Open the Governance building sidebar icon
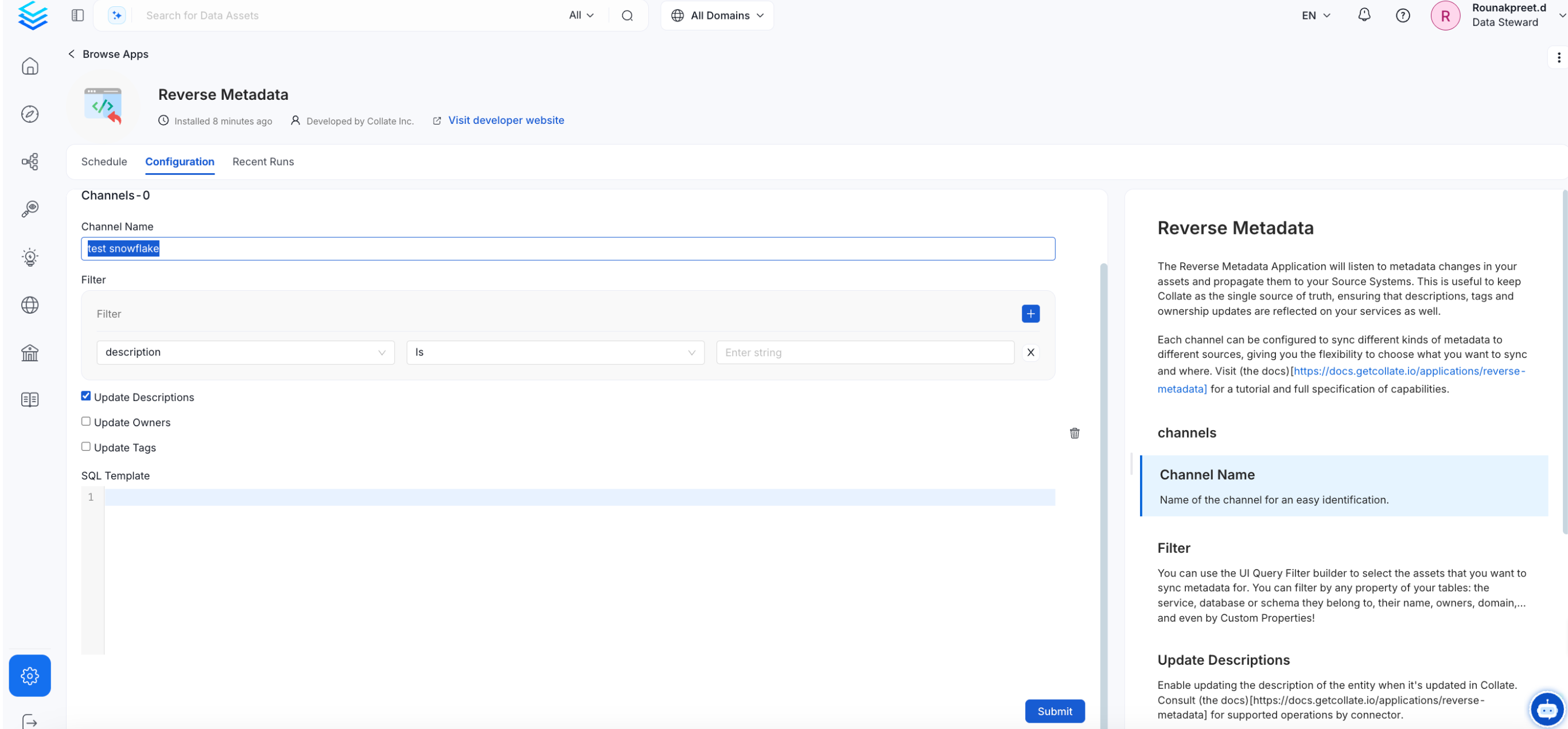The image size is (1568, 729). tap(30, 352)
